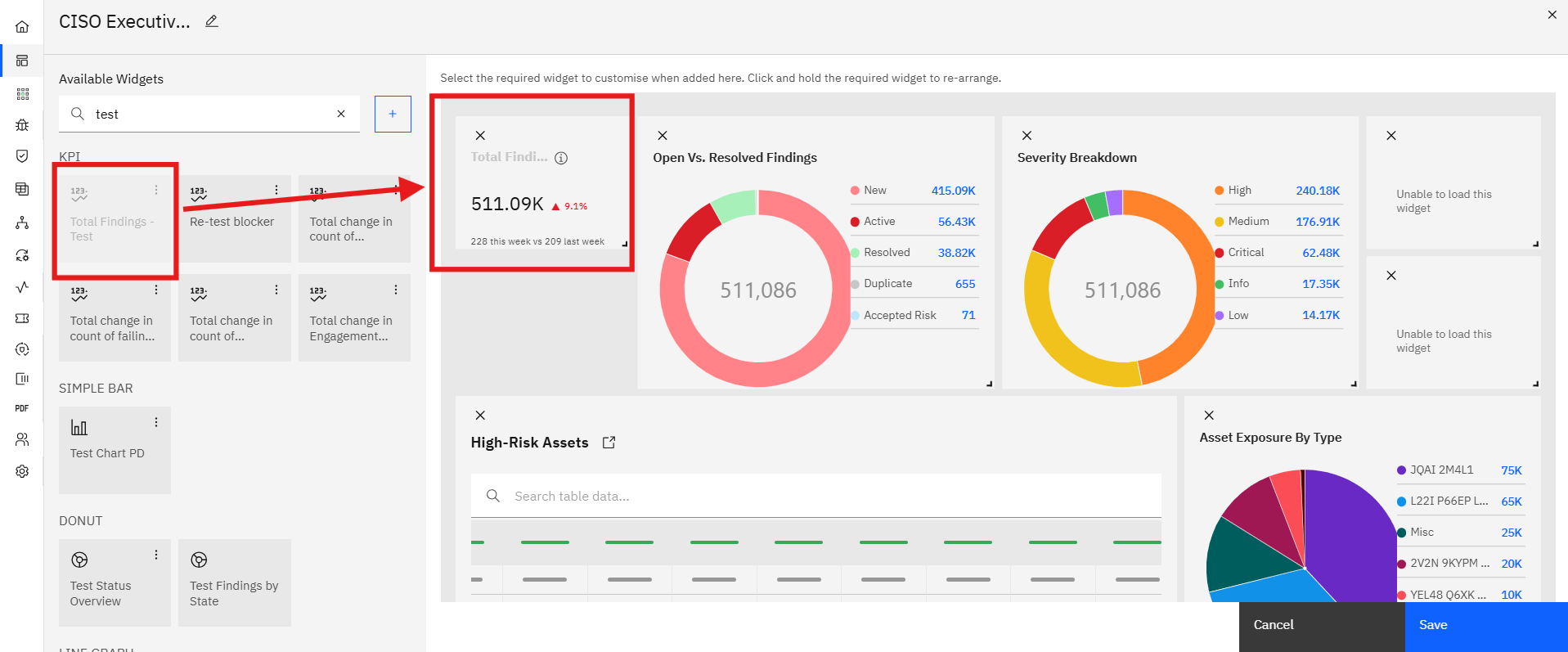Close the dashboard editor with the top-right X
The height and width of the screenshot is (652, 1568).
(x=1552, y=15)
